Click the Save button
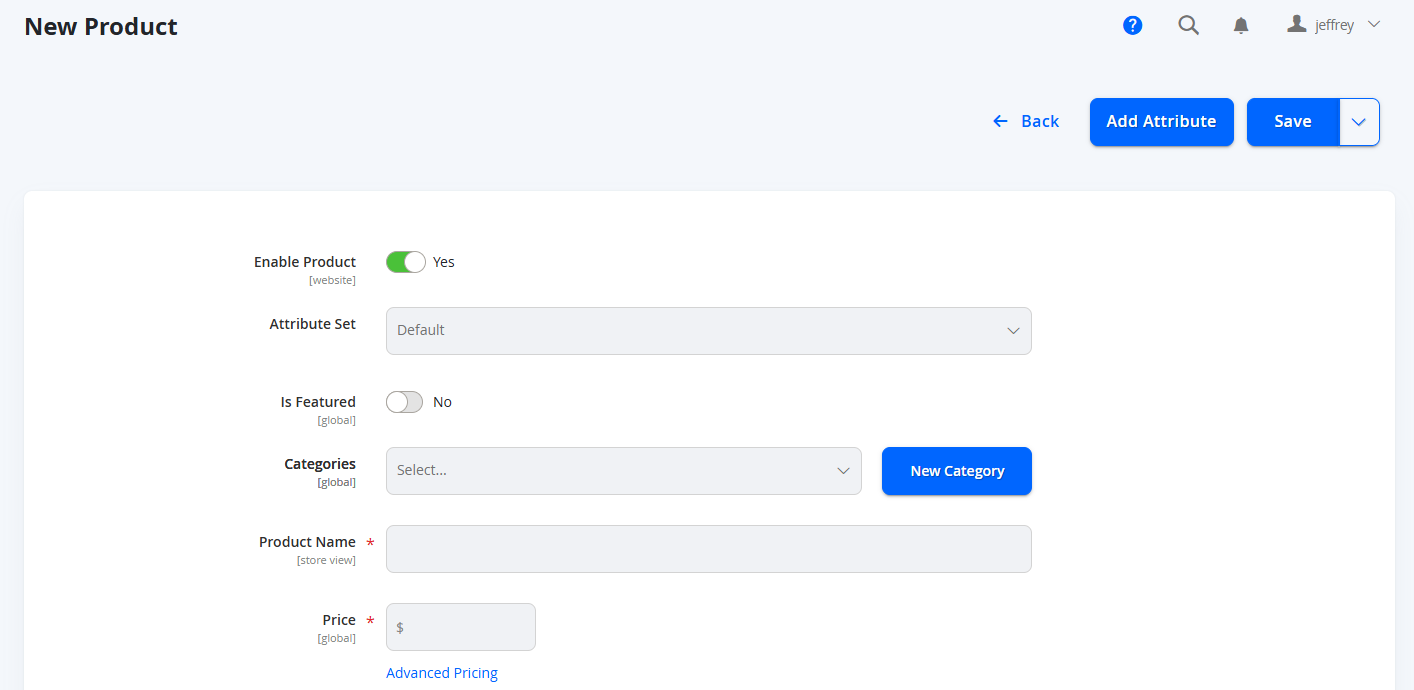Screen dimensions: 1414x690 pos(1293,122)
